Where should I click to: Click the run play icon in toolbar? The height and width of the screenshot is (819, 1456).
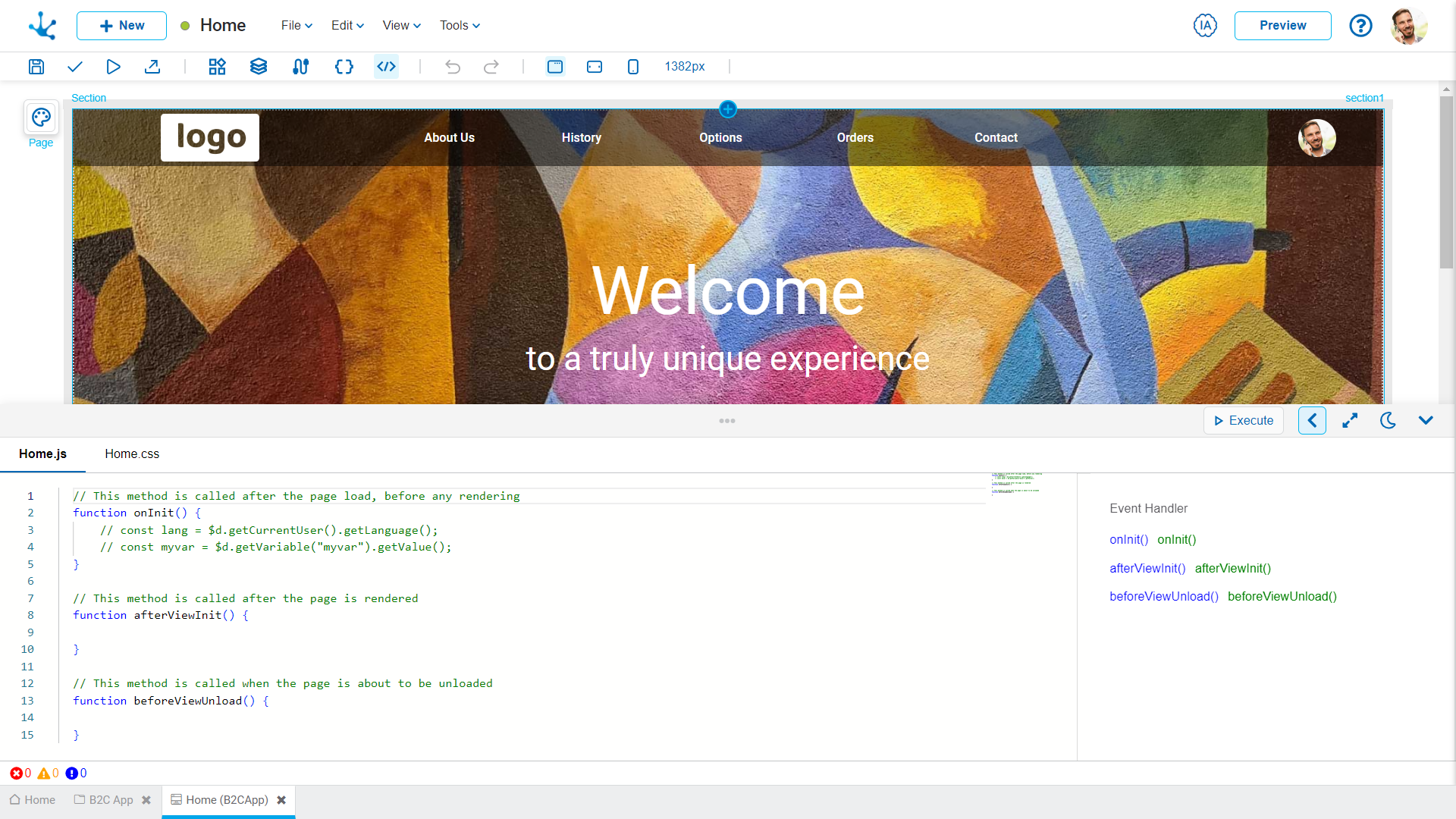[113, 67]
